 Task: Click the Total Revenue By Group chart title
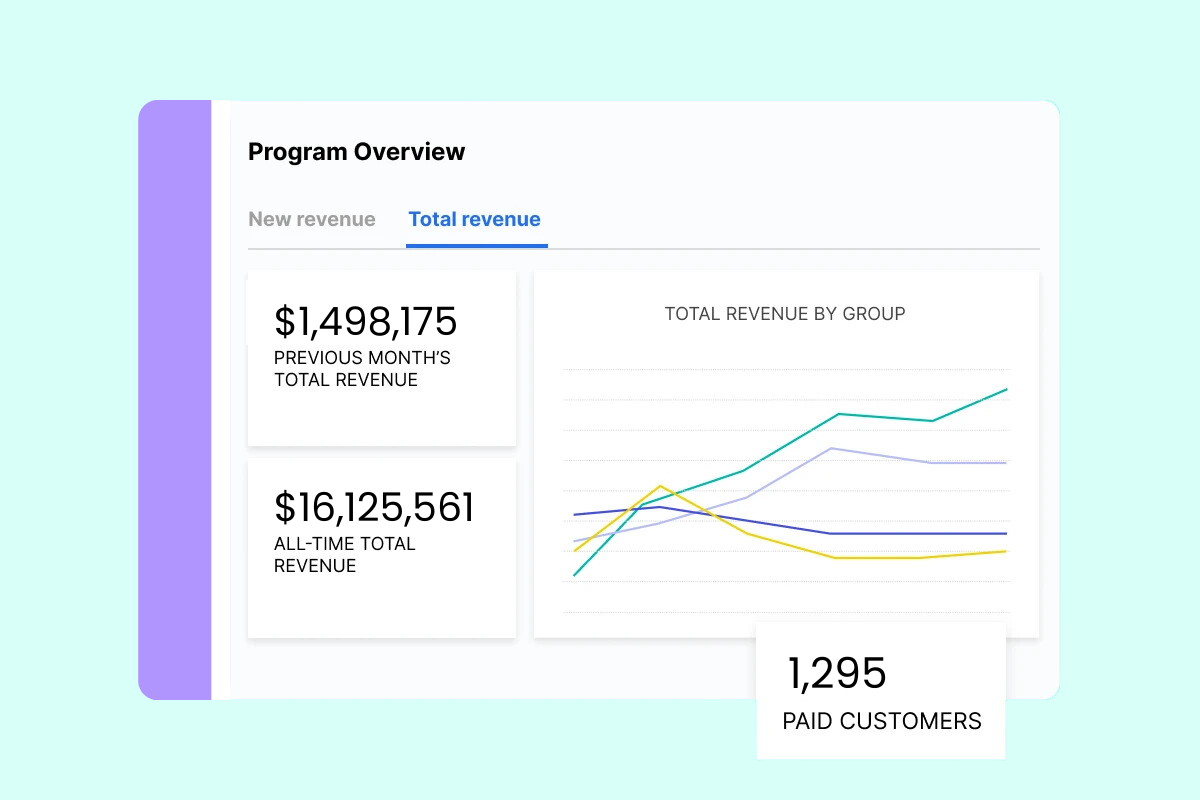785,314
